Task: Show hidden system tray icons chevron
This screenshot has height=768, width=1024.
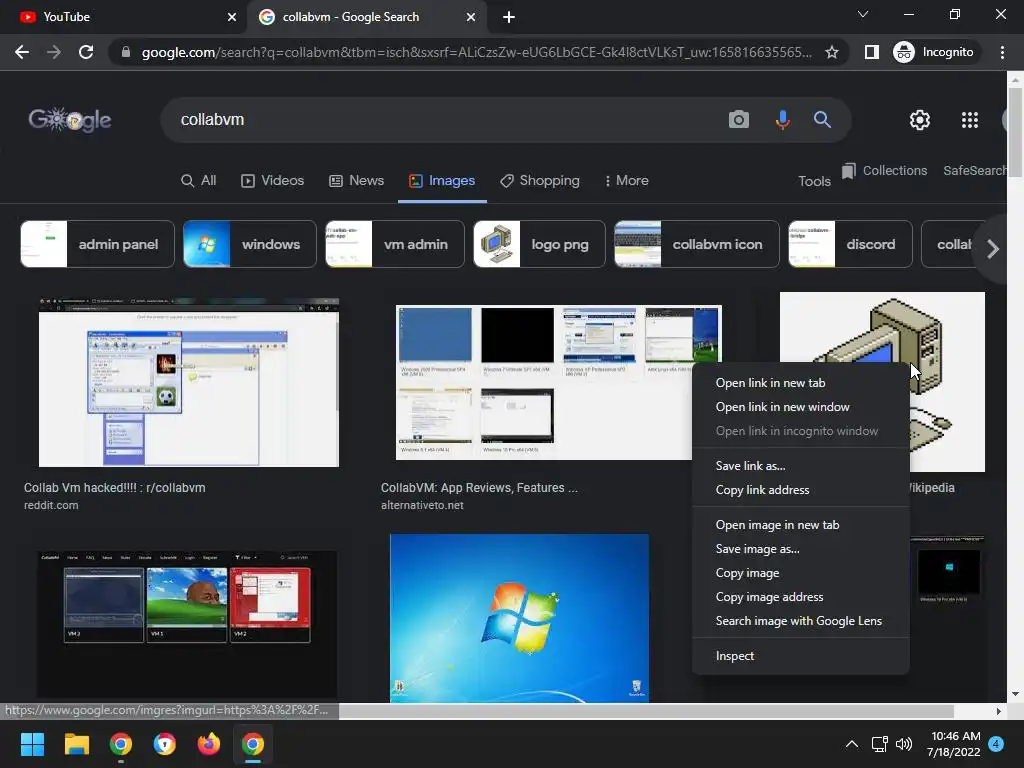Action: tap(852, 744)
